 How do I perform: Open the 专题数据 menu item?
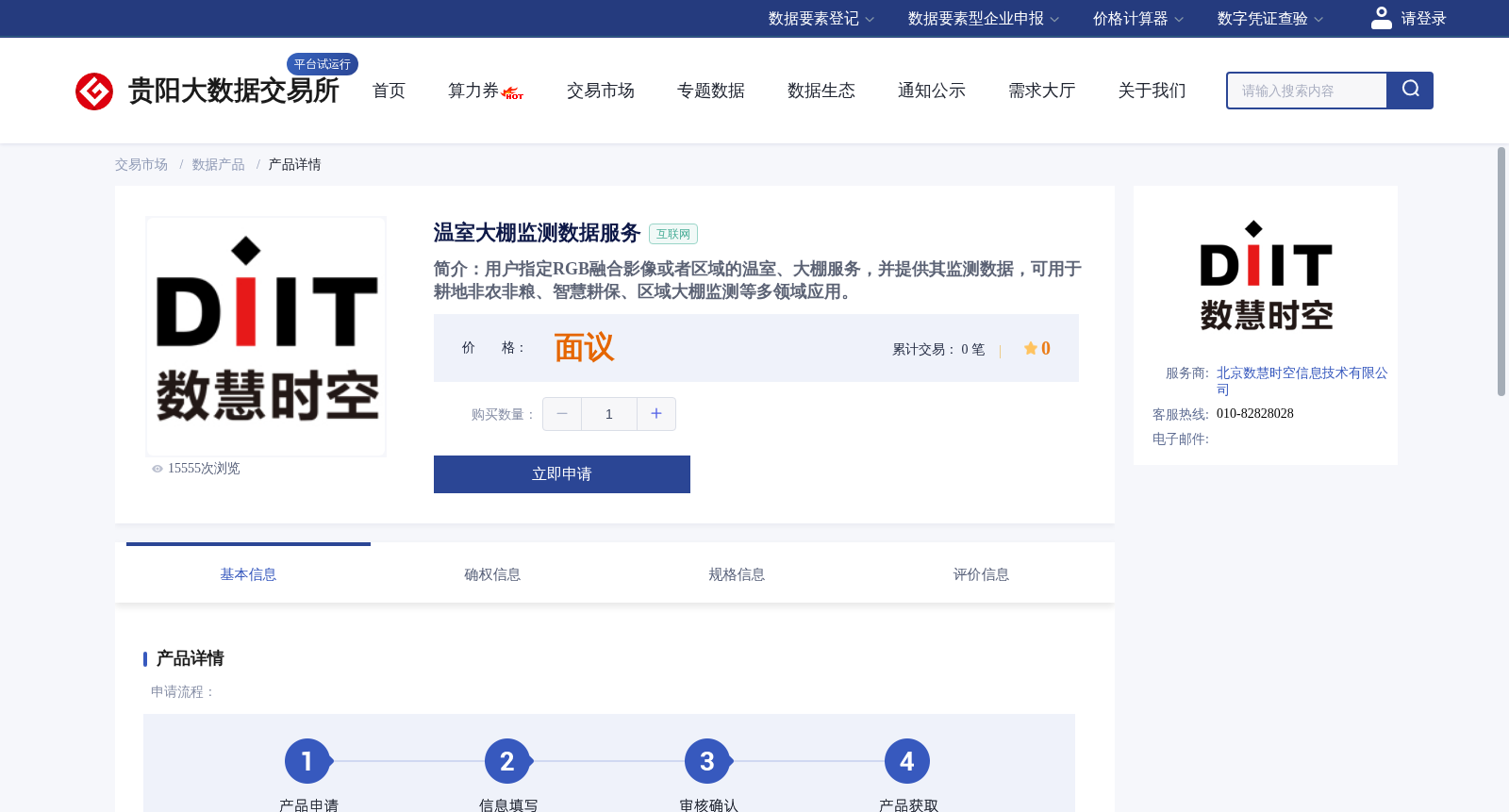point(711,91)
